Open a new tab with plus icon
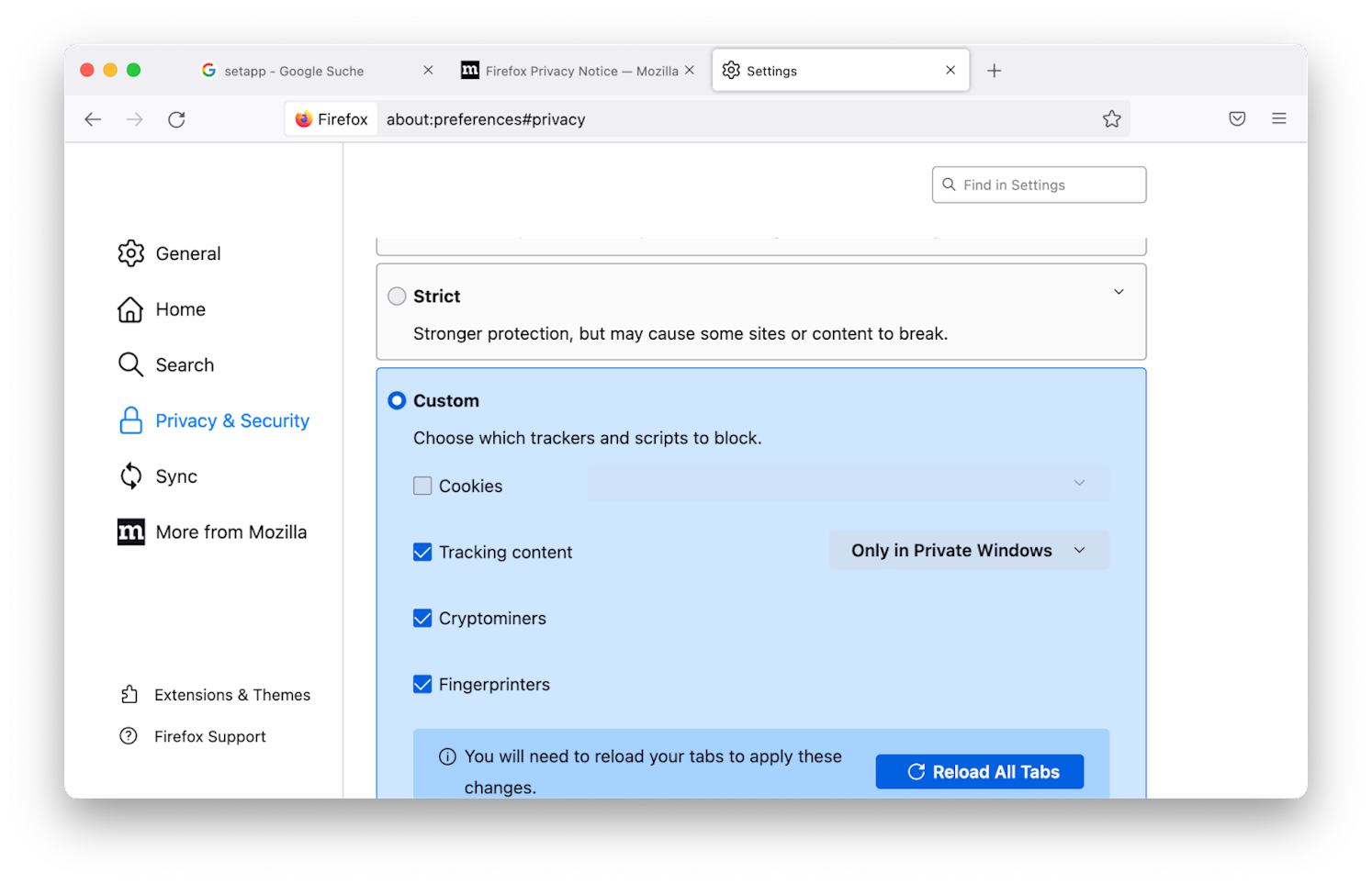 (x=994, y=71)
